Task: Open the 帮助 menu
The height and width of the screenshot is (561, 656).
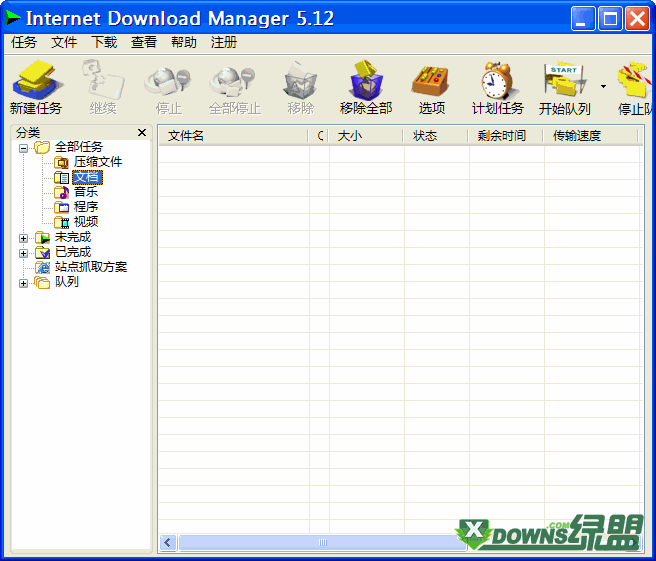Action: [x=184, y=42]
